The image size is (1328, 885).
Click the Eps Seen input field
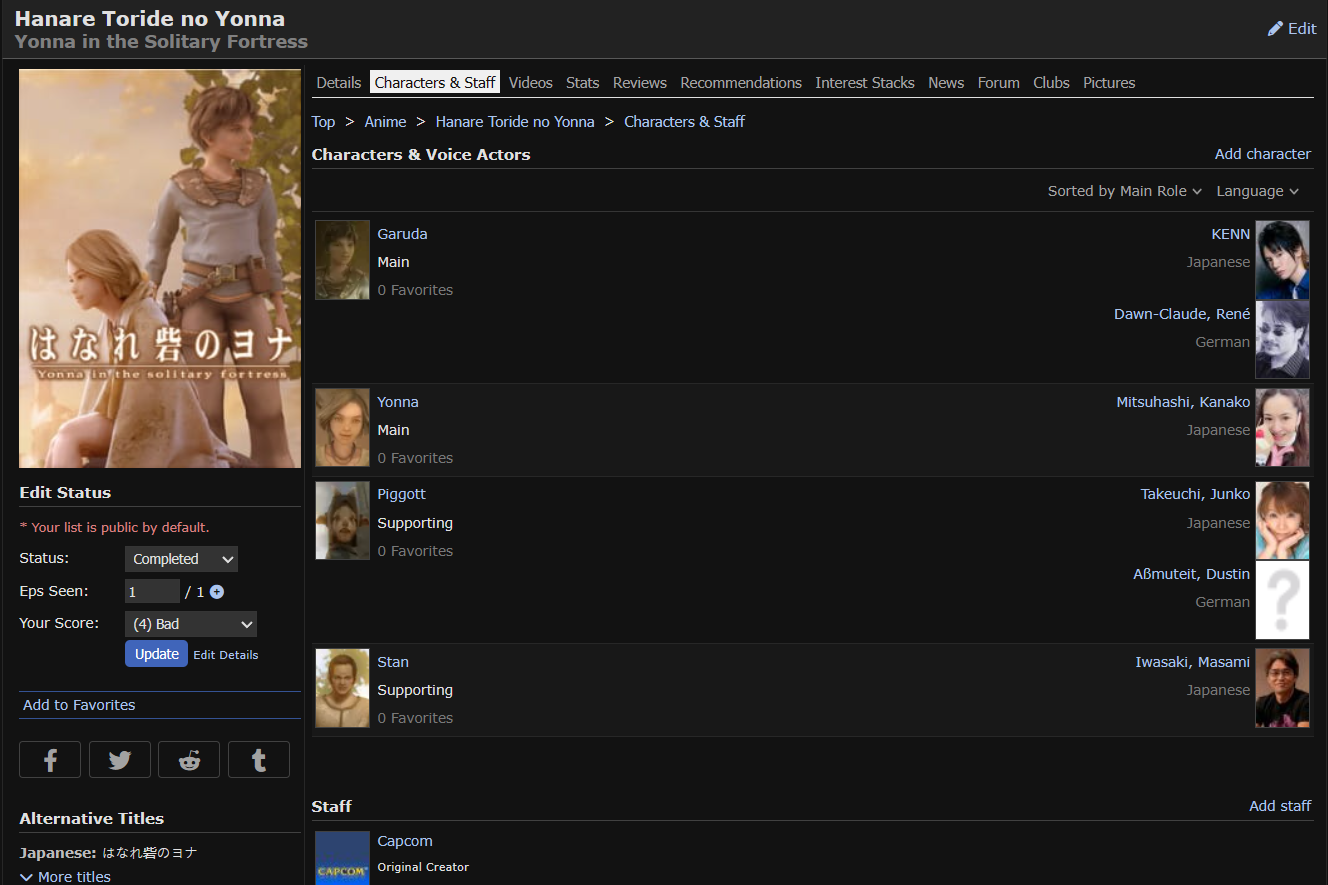(x=152, y=592)
